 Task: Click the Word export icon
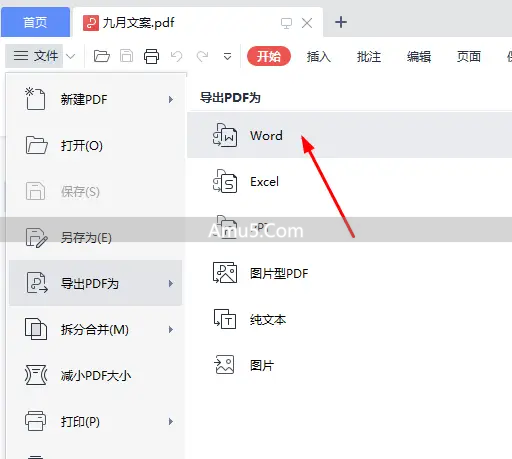(225, 135)
